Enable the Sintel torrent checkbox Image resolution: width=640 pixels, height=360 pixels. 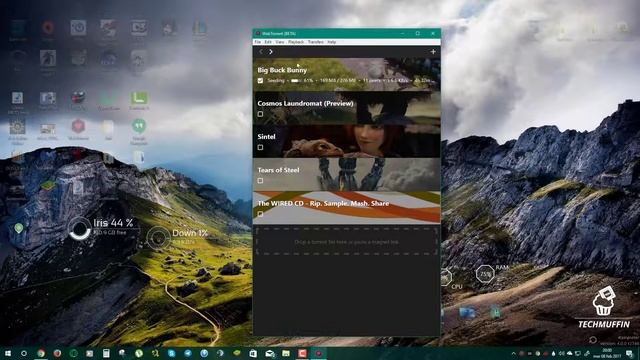(260, 147)
